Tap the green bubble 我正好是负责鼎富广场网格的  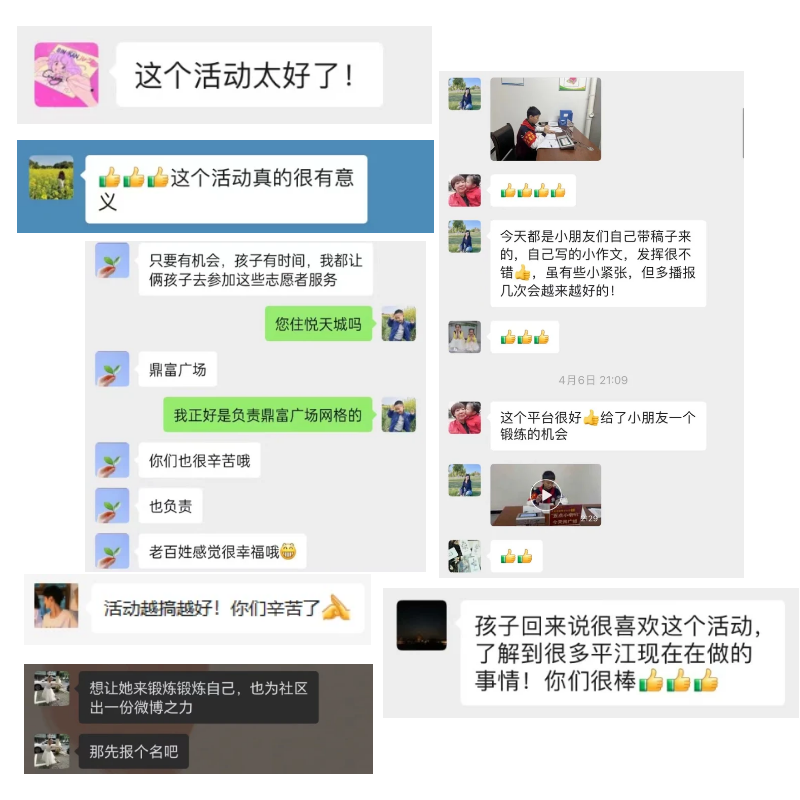pos(268,415)
